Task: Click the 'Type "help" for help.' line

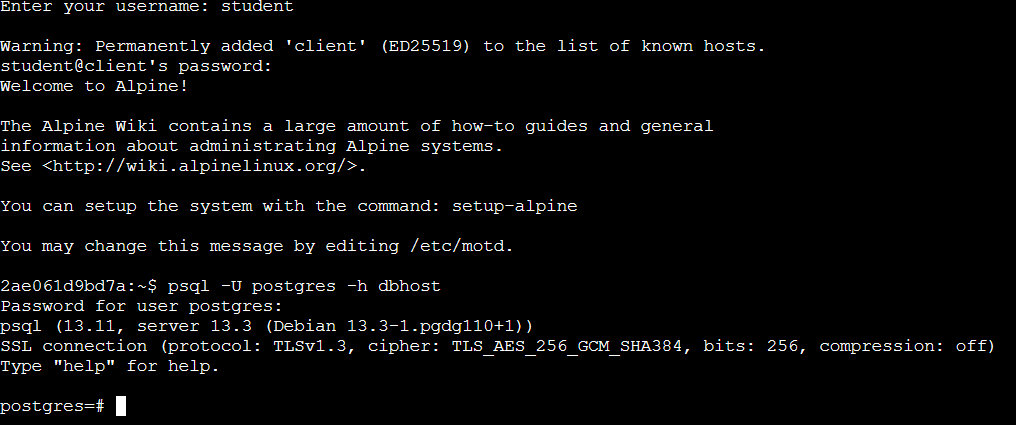Action: (x=110, y=366)
